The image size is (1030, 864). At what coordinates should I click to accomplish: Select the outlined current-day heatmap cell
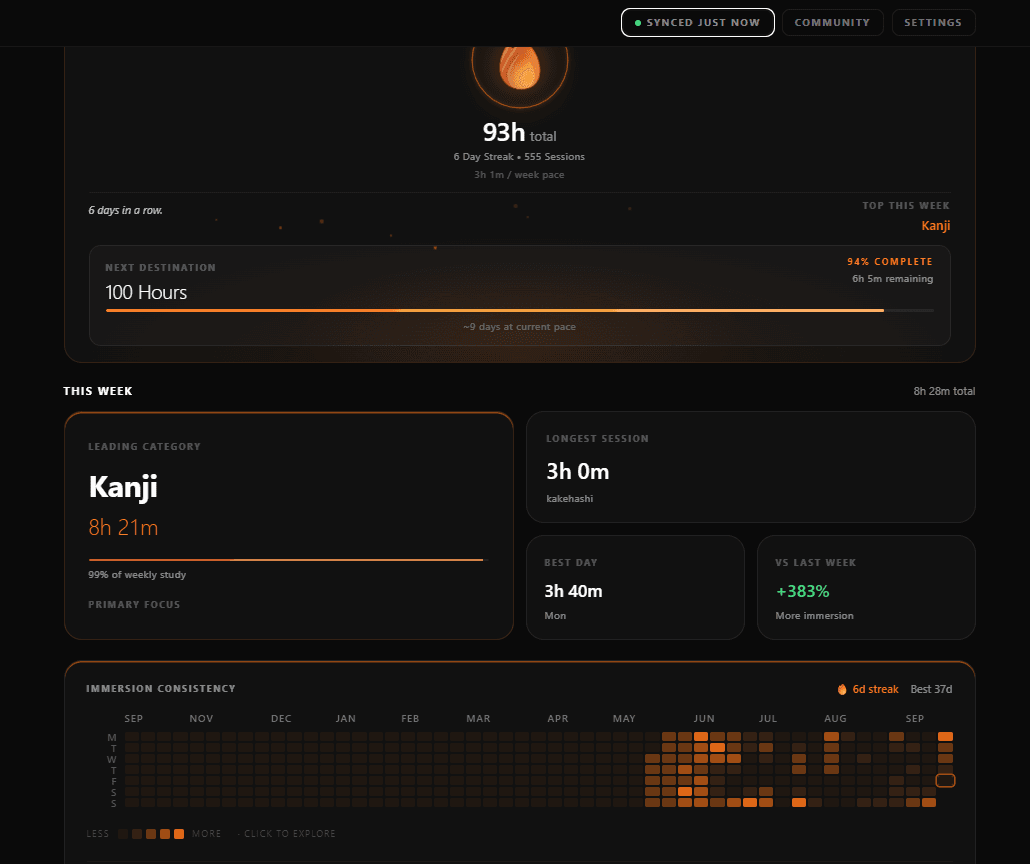coord(945,781)
